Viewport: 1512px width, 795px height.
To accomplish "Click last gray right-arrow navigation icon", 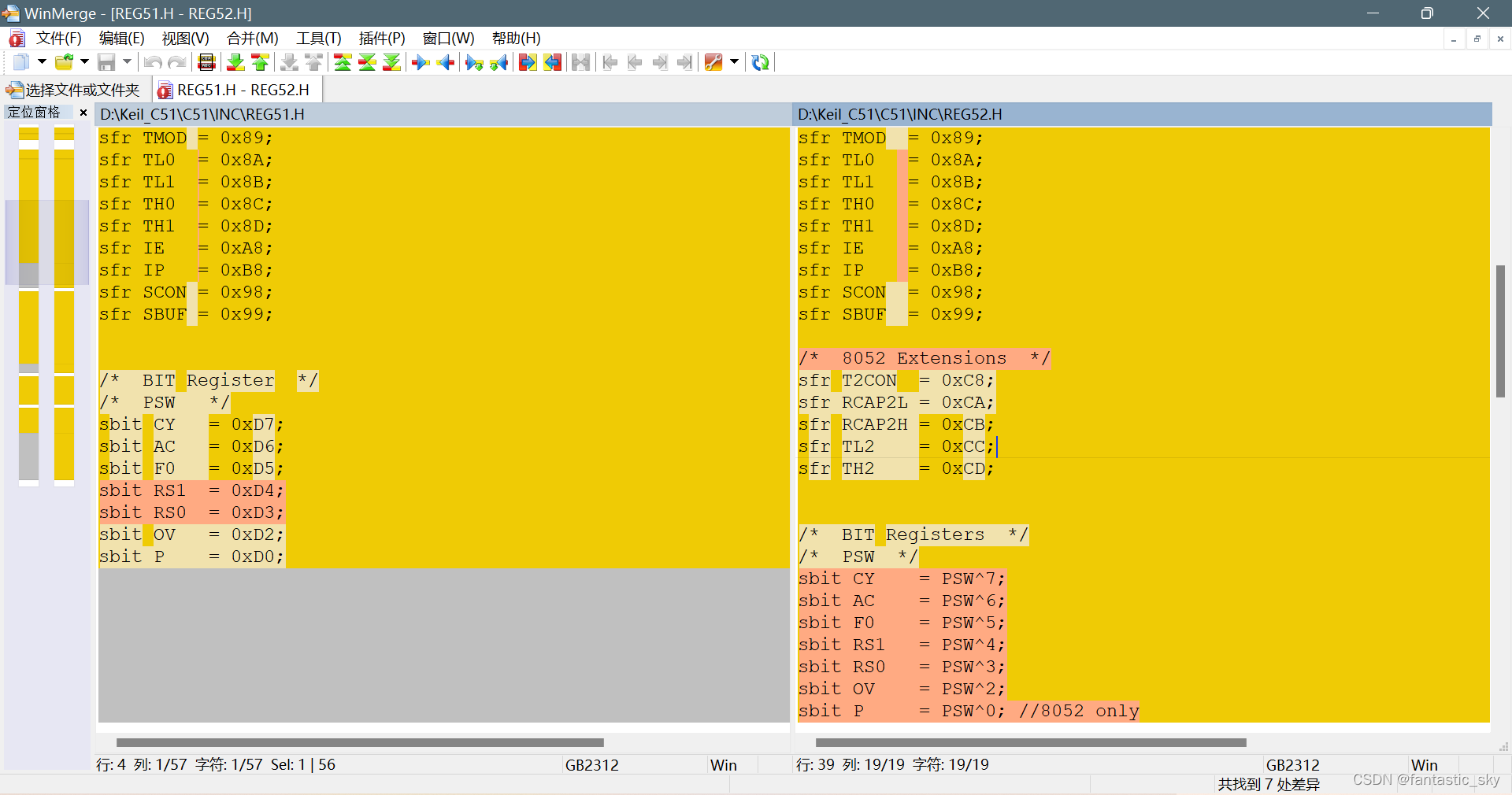I will [x=685, y=62].
